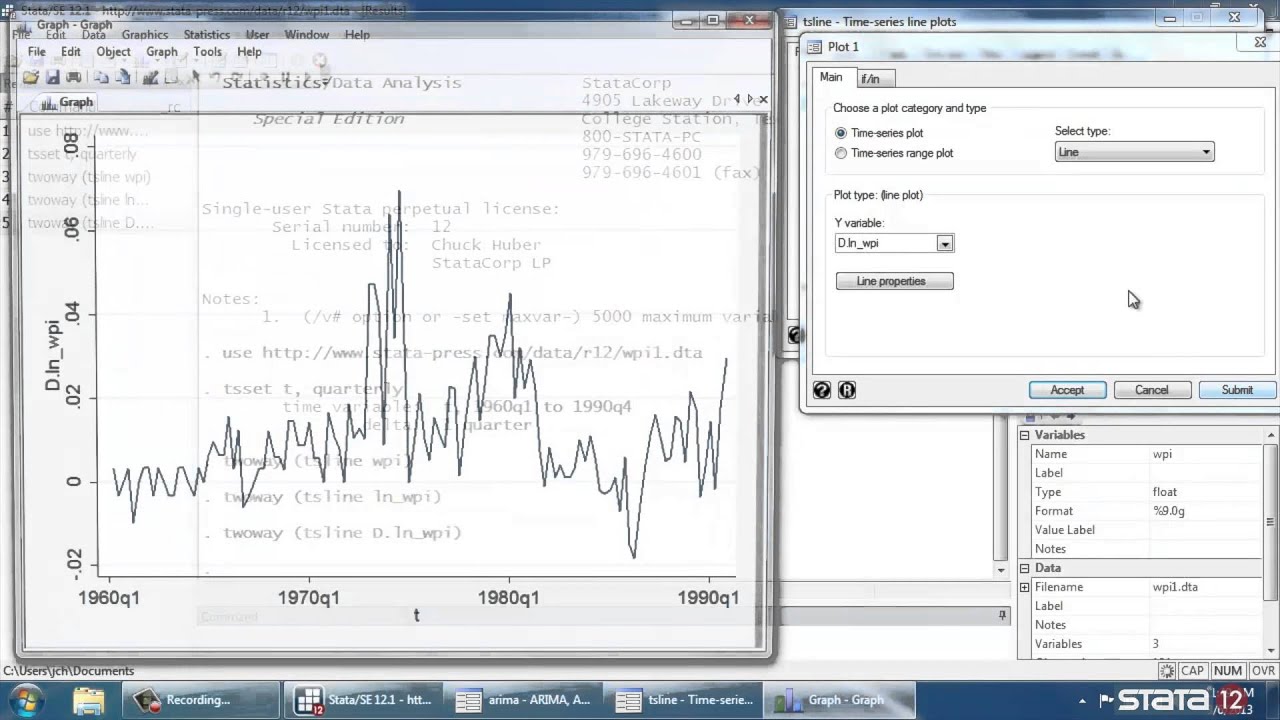The width and height of the screenshot is (1280, 720).
Task: Open Object menu in Graph window
Action: click(x=113, y=52)
